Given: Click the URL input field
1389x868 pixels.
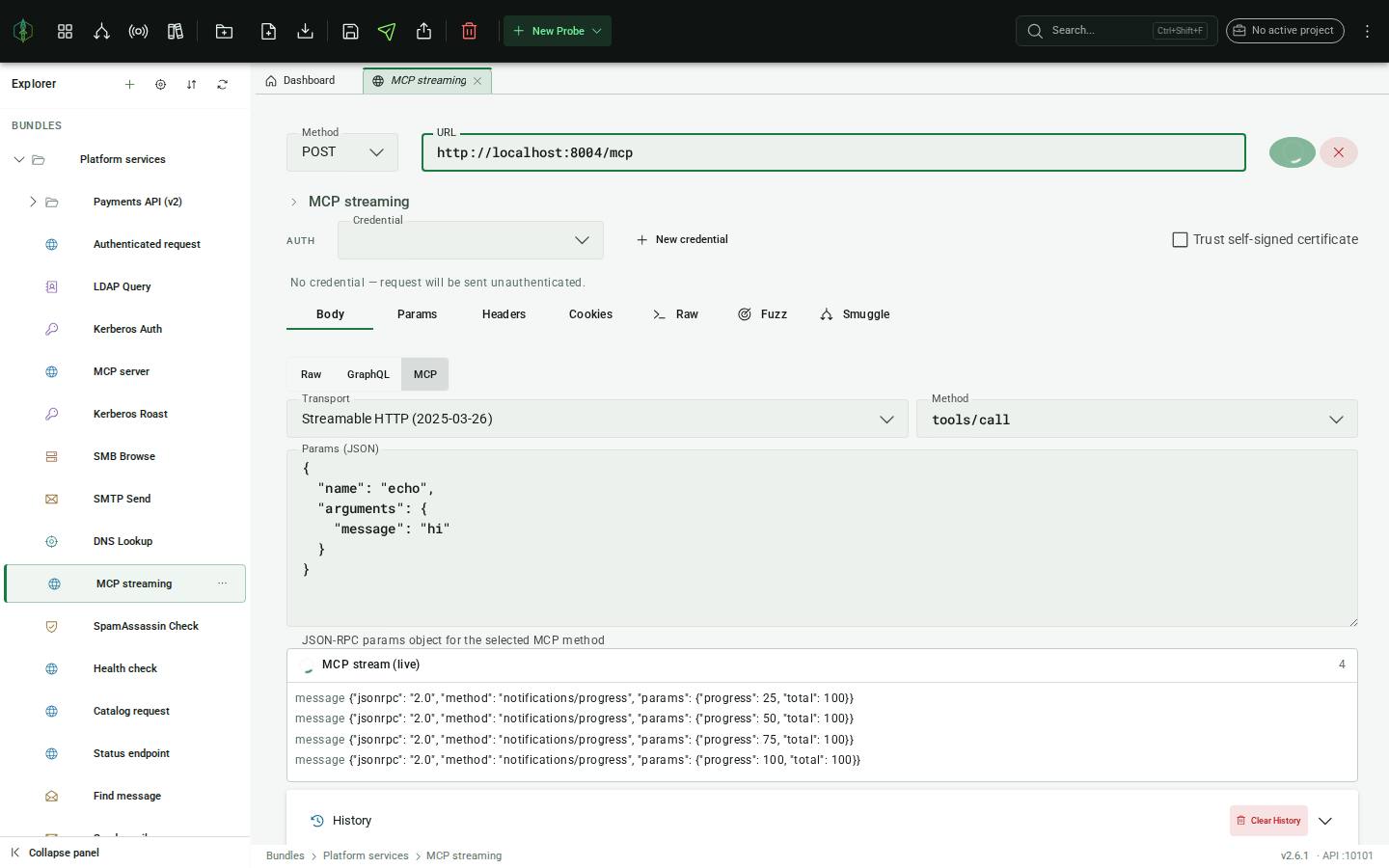Looking at the screenshot, I should click(x=833, y=152).
